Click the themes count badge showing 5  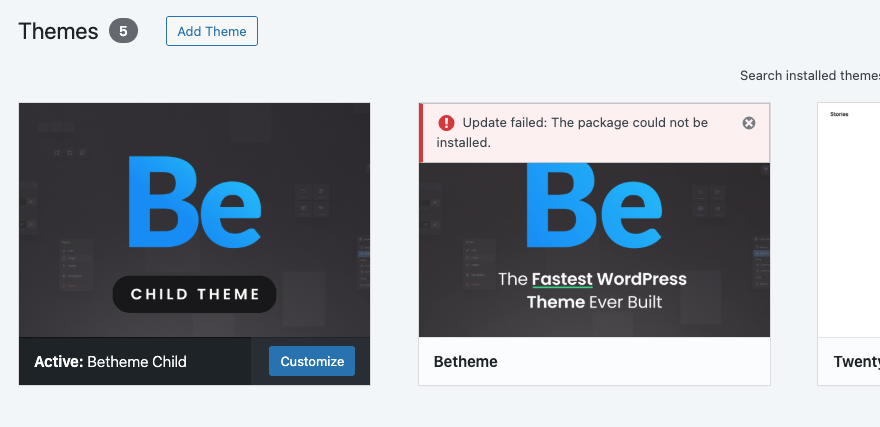123,31
